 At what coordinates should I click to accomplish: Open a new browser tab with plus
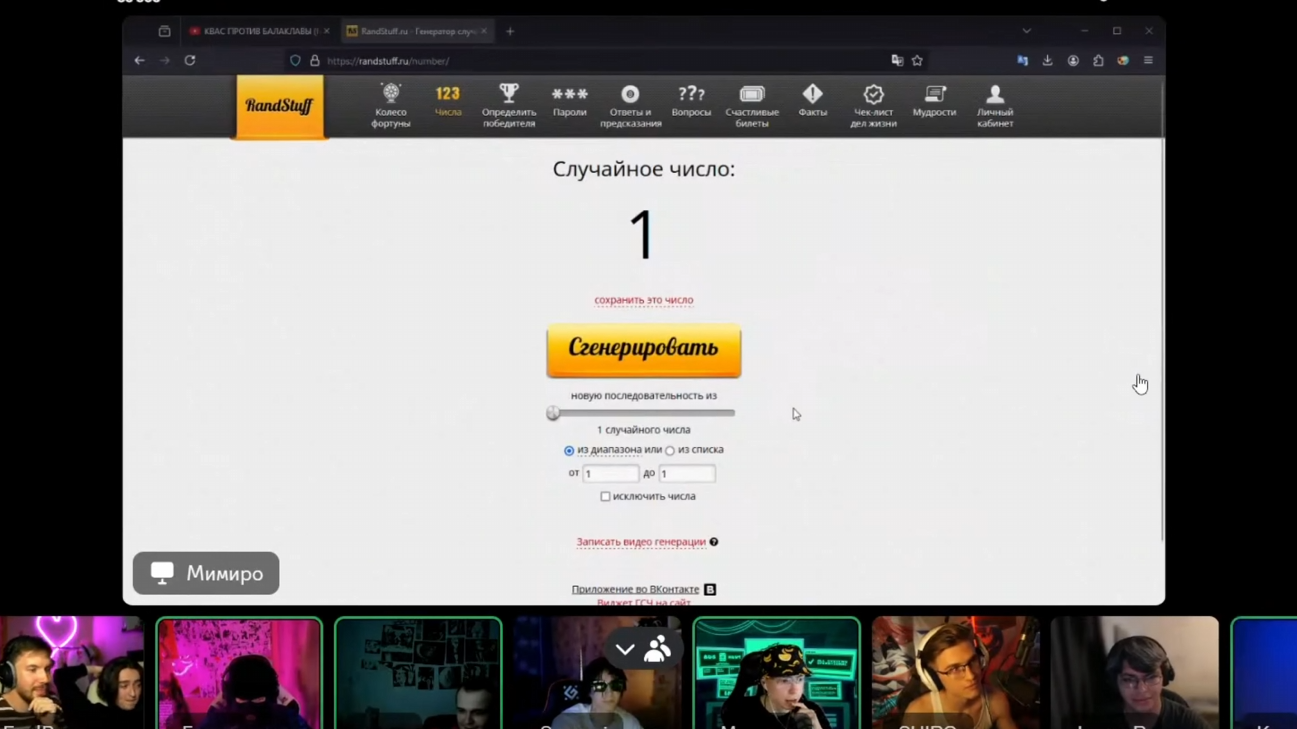[x=510, y=31]
